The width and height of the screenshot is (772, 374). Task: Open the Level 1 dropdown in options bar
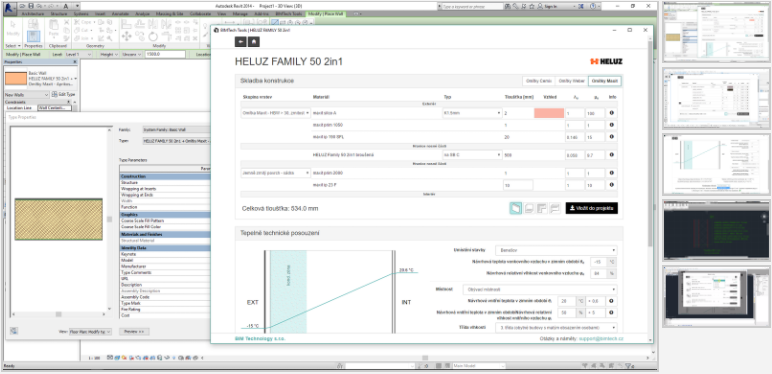point(79,55)
